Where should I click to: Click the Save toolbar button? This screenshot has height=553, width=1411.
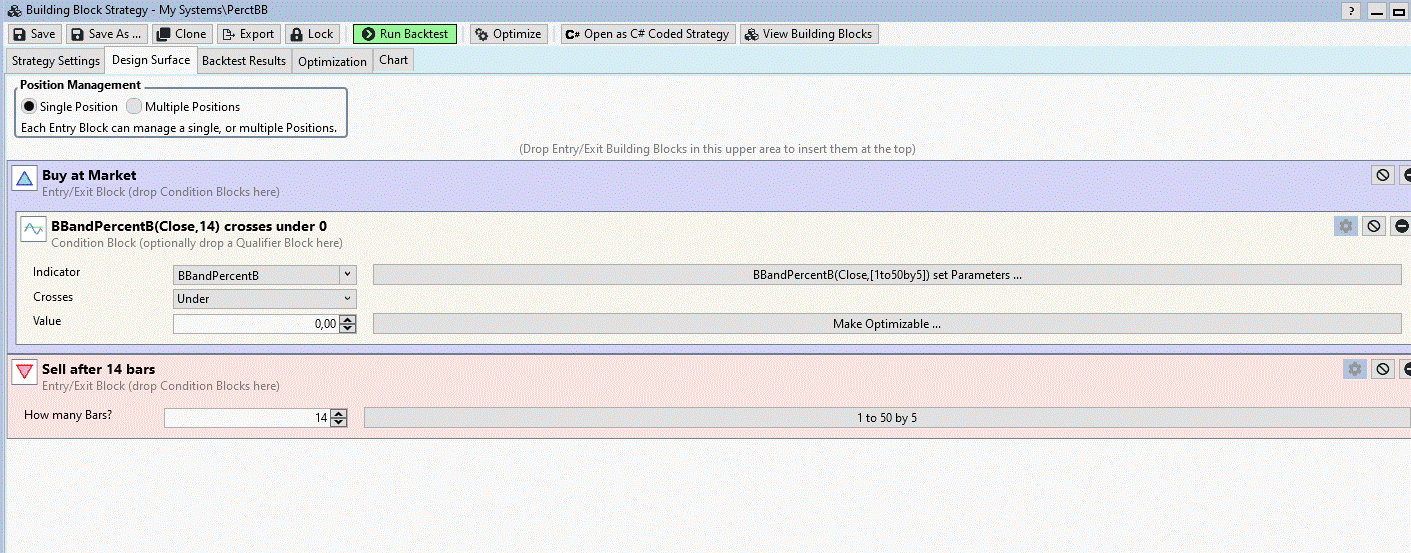(34, 34)
